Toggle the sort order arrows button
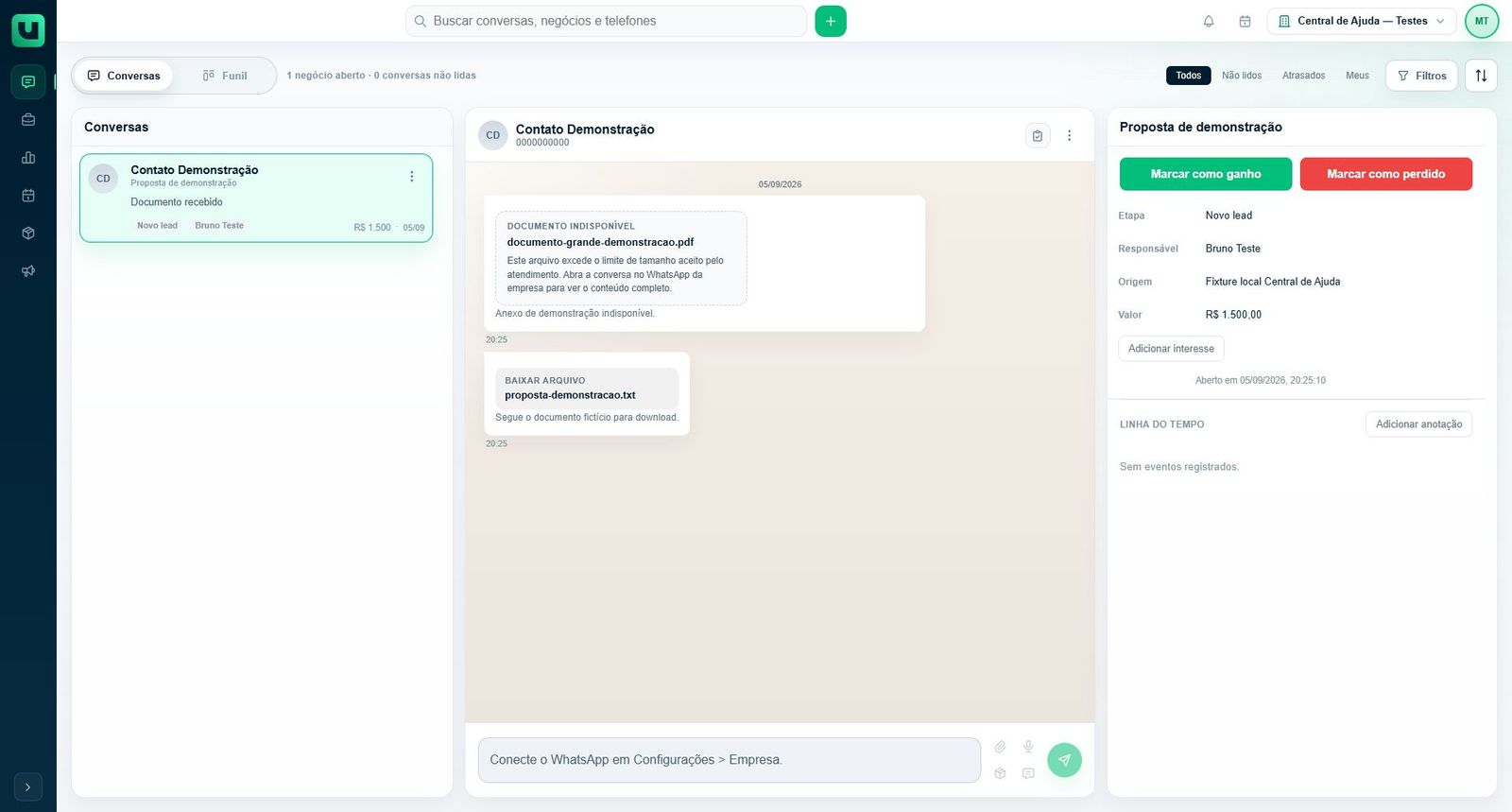This screenshot has width=1512, height=812. pos(1481,76)
